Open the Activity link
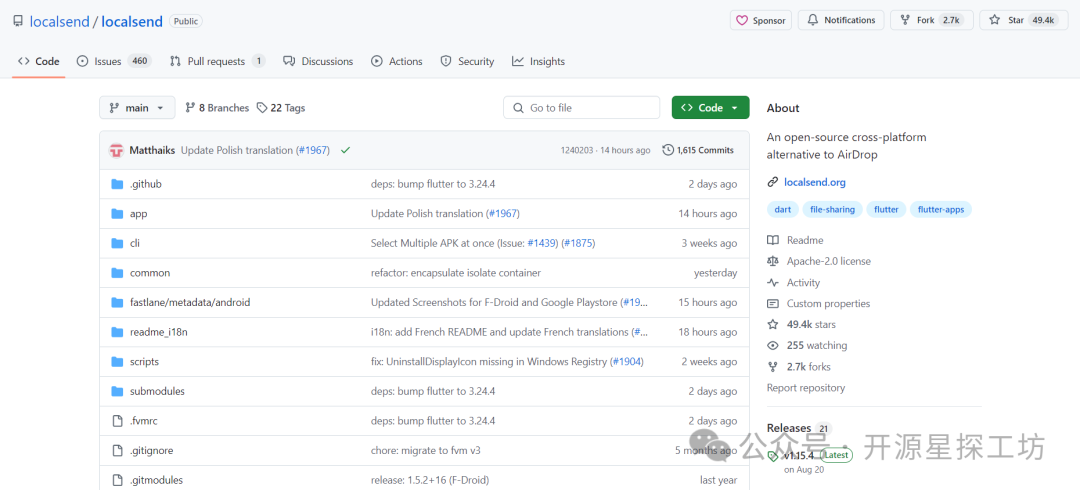This screenshot has width=1080, height=490. pyautogui.click(x=804, y=283)
